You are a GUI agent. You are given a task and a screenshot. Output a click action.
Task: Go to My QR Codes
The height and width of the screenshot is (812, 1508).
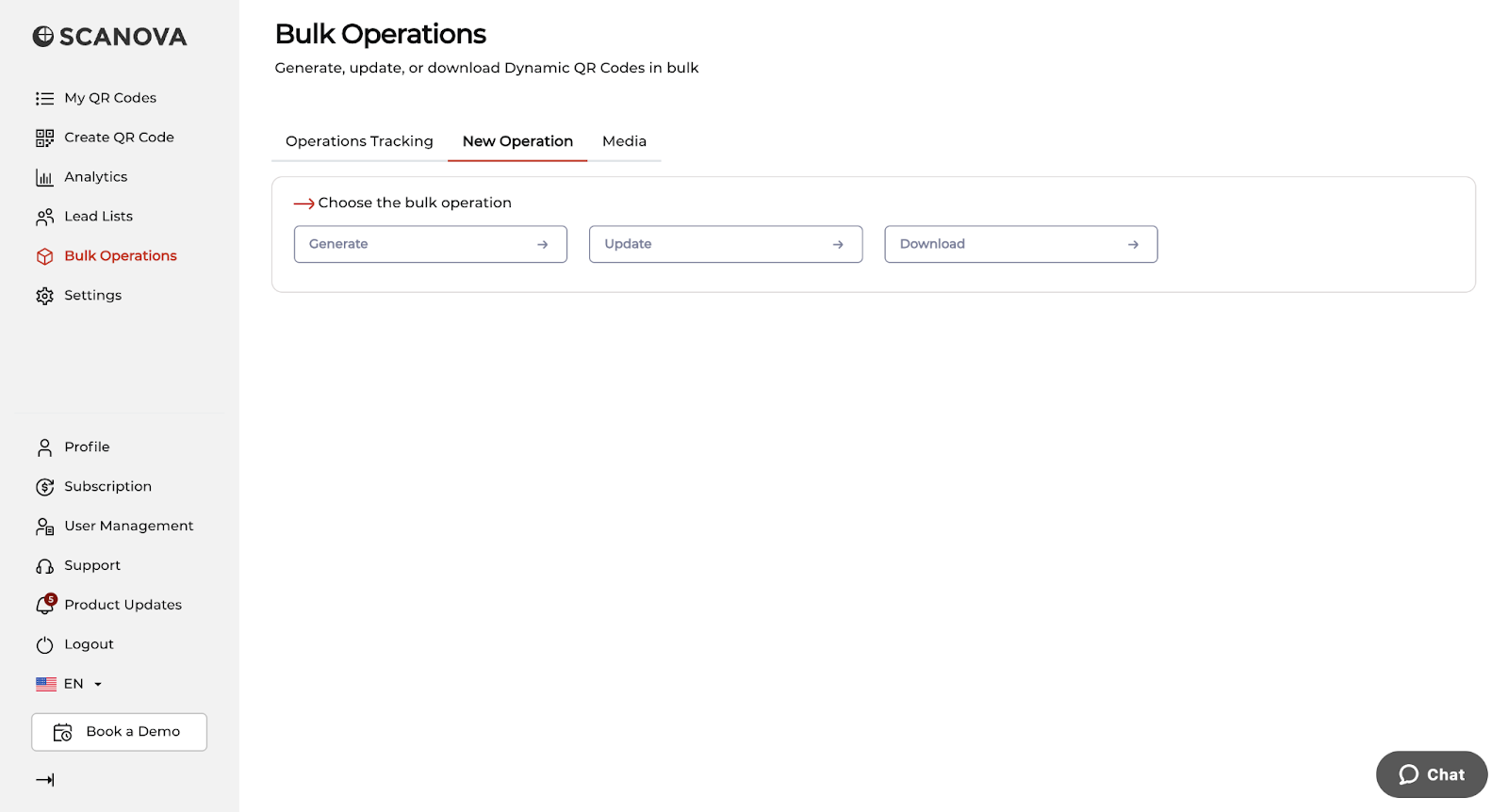110,98
